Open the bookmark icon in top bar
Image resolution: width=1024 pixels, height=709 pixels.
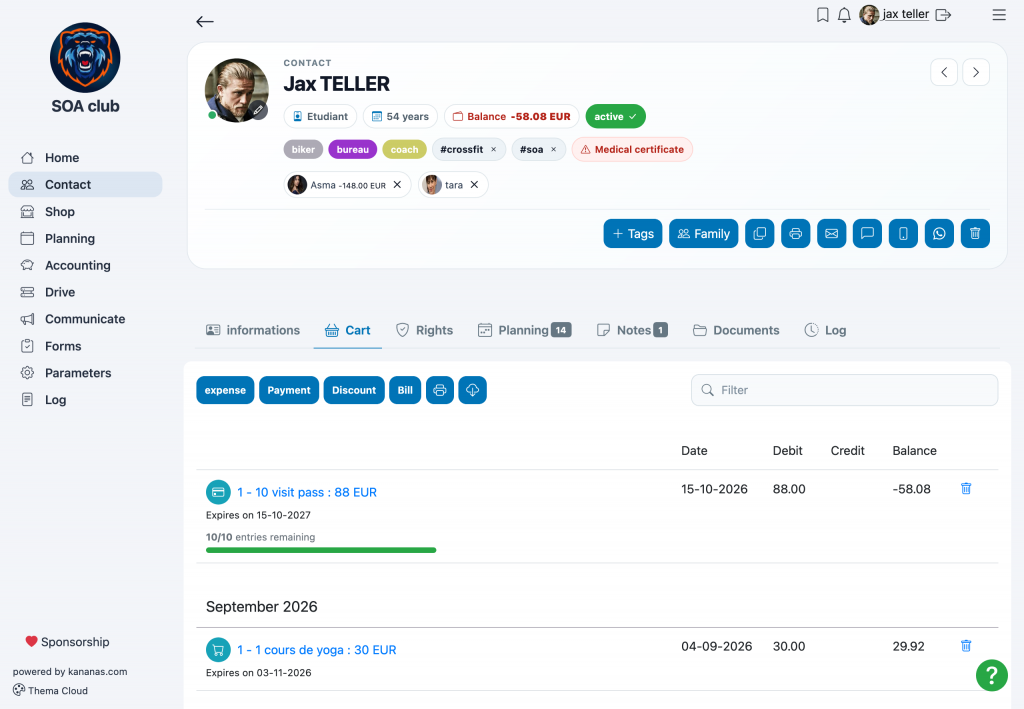(x=823, y=14)
